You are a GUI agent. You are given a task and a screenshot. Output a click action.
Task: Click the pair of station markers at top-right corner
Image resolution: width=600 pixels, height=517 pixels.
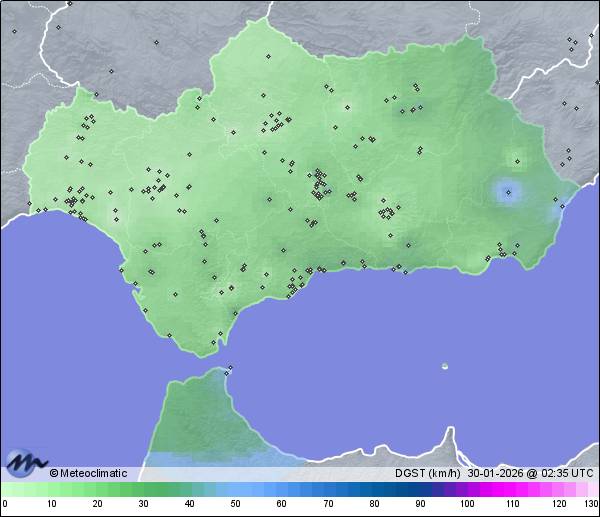click(572, 41)
